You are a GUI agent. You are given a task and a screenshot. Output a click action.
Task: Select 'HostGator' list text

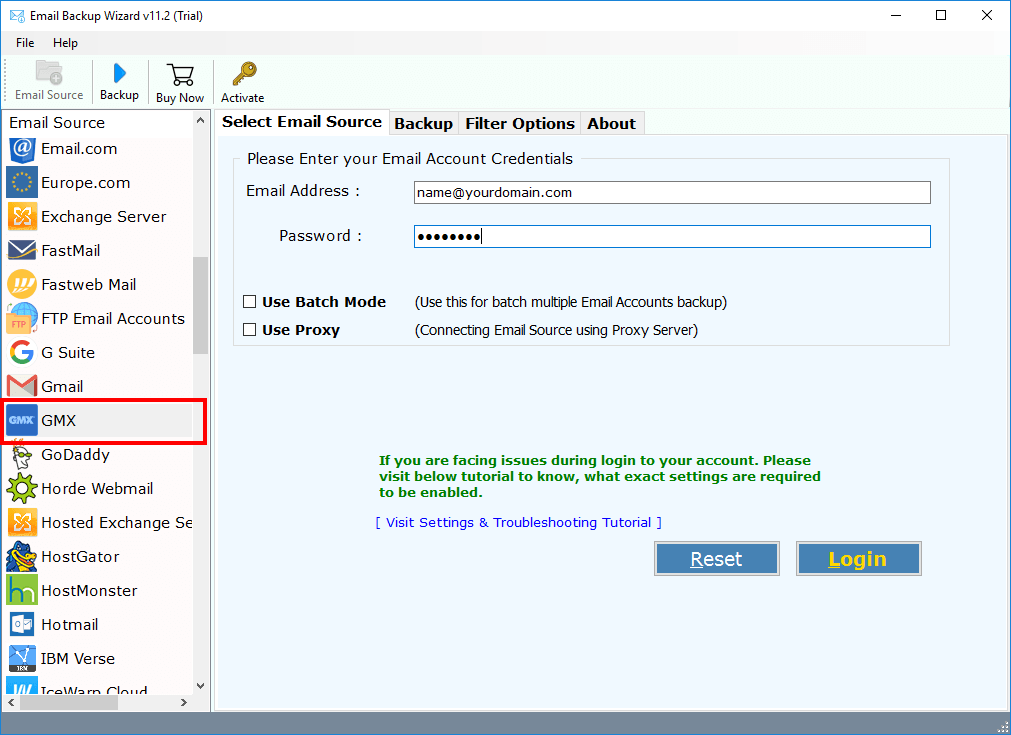pos(81,556)
